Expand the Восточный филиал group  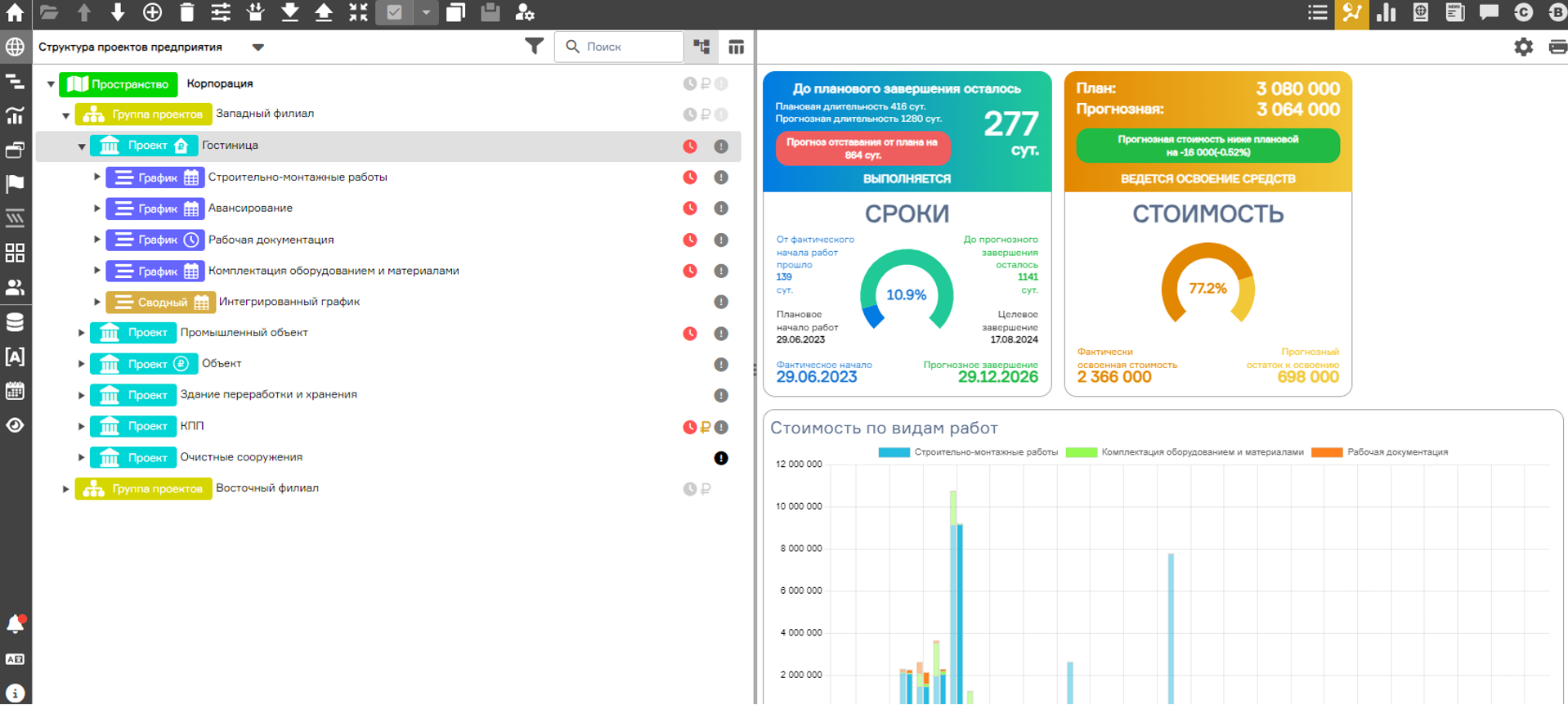(66, 489)
